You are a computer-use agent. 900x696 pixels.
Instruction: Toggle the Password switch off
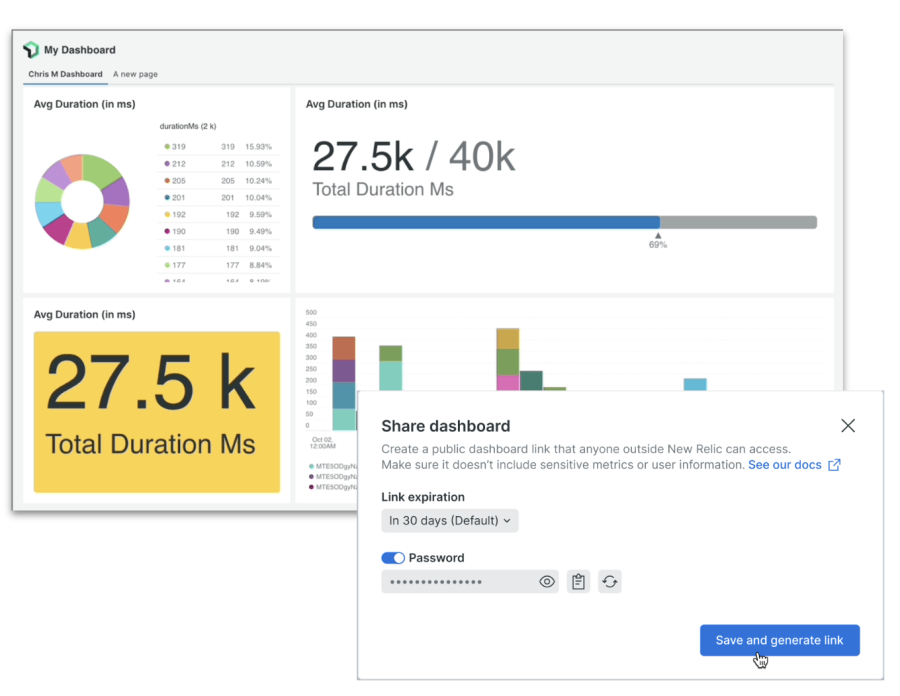tap(393, 558)
